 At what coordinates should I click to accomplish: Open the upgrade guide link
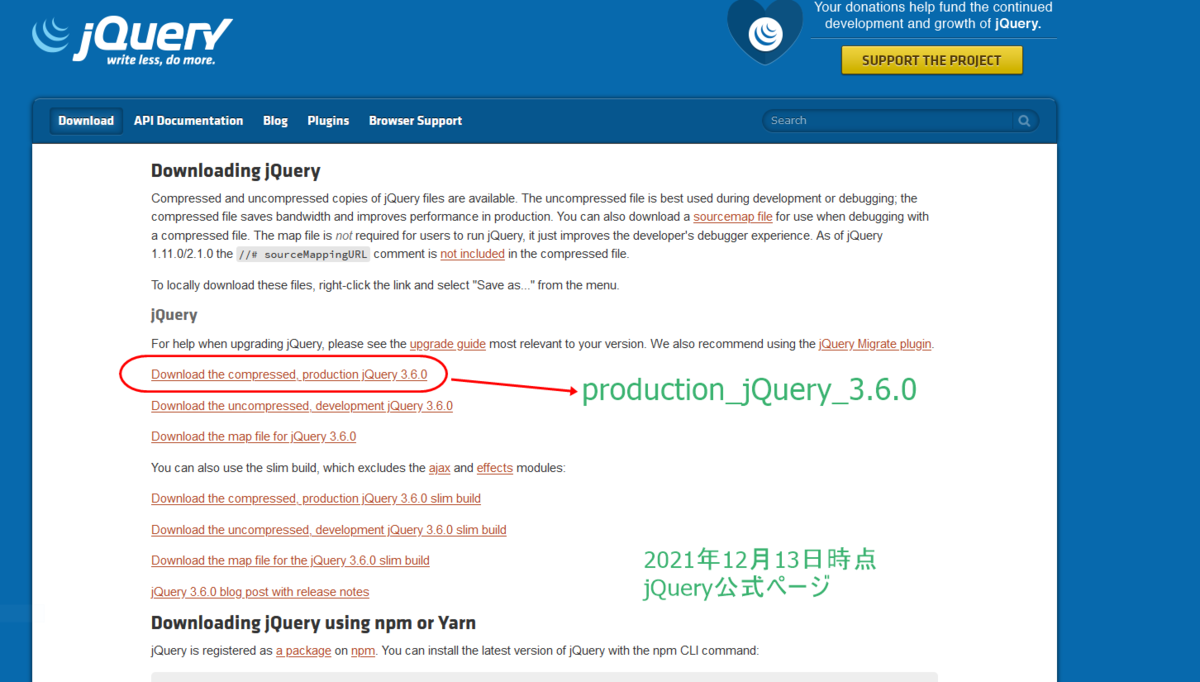point(448,344)
